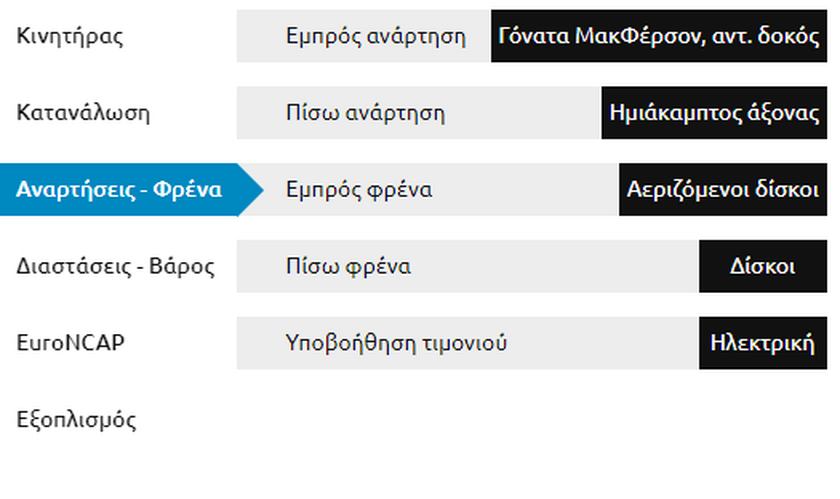The width and height of the screenshot is (840, 499).
Task: Click the Ημιάκαμπτος άξονας value box
Action: click(714, 113)
